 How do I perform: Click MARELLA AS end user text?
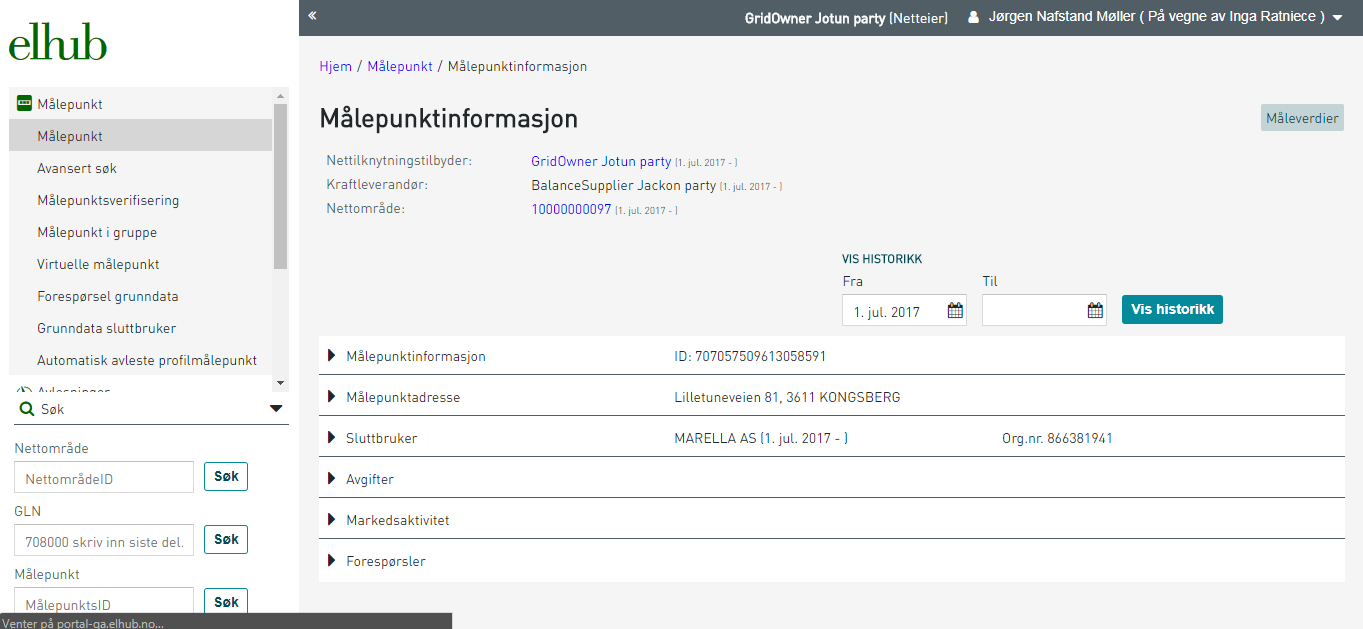(x=761, y=438)
